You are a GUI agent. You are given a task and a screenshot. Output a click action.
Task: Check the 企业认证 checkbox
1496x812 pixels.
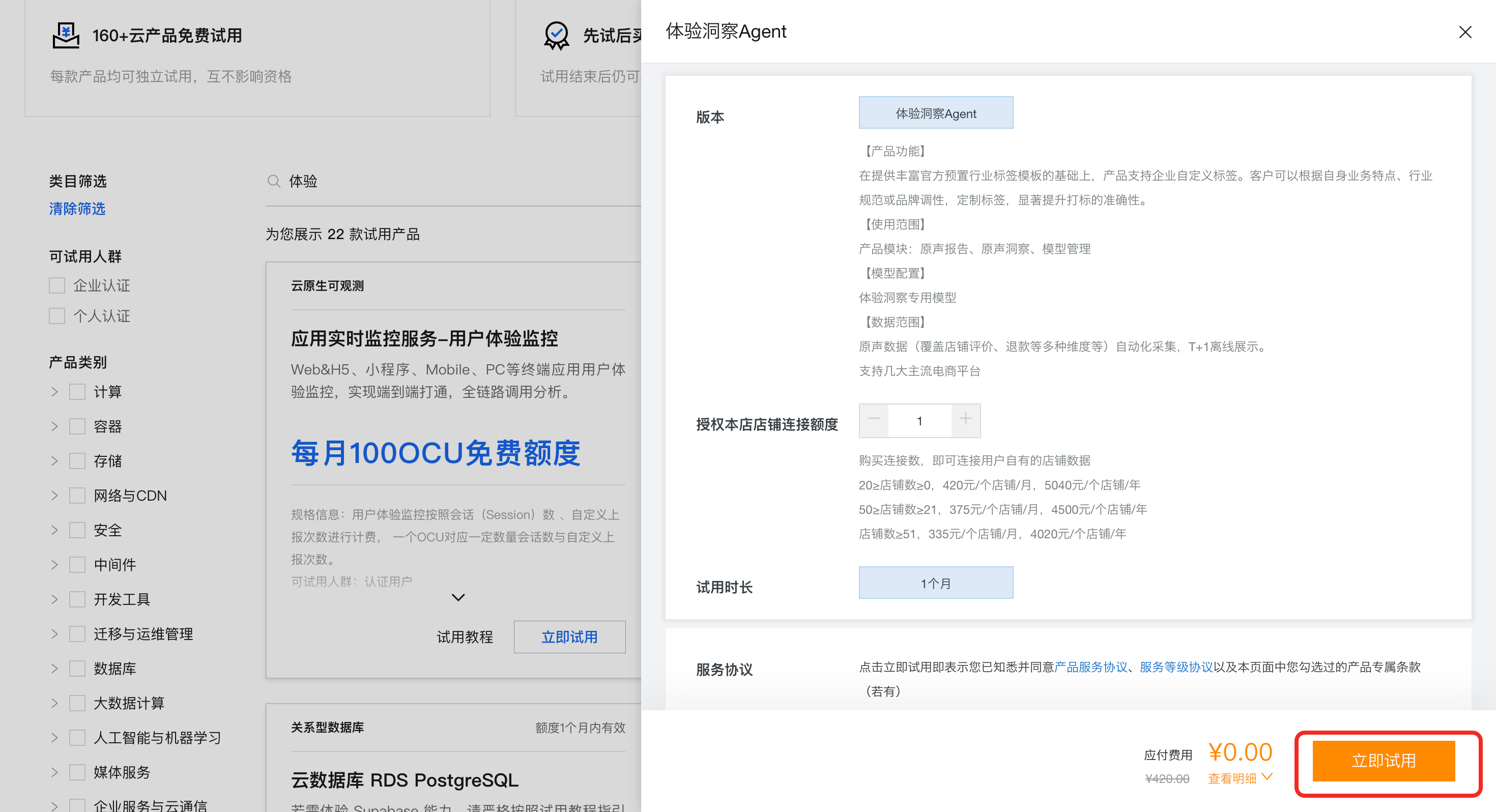pyautogui.click(x=57, y=286)
